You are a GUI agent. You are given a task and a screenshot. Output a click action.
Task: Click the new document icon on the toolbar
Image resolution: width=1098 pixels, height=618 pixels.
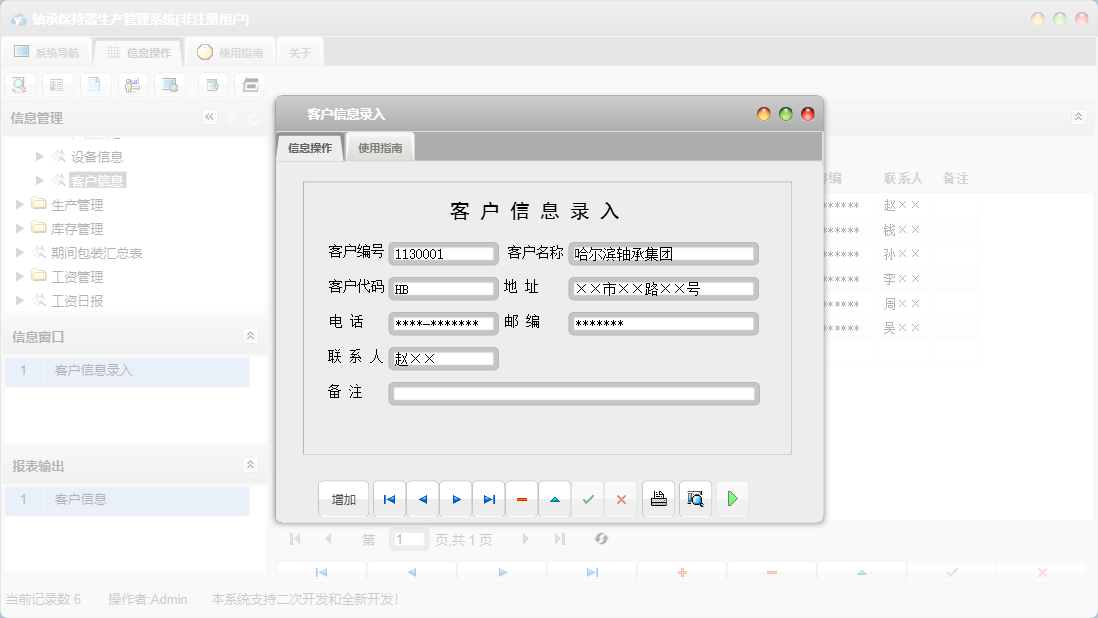tap(95, 84)
